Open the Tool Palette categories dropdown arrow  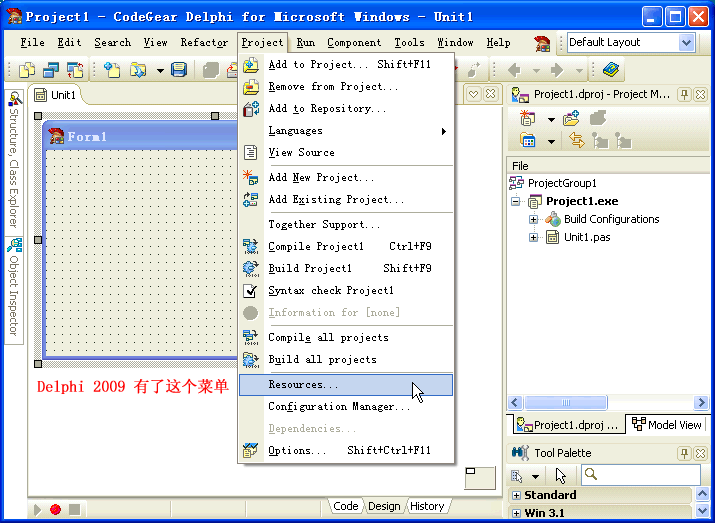pos(535,477)
